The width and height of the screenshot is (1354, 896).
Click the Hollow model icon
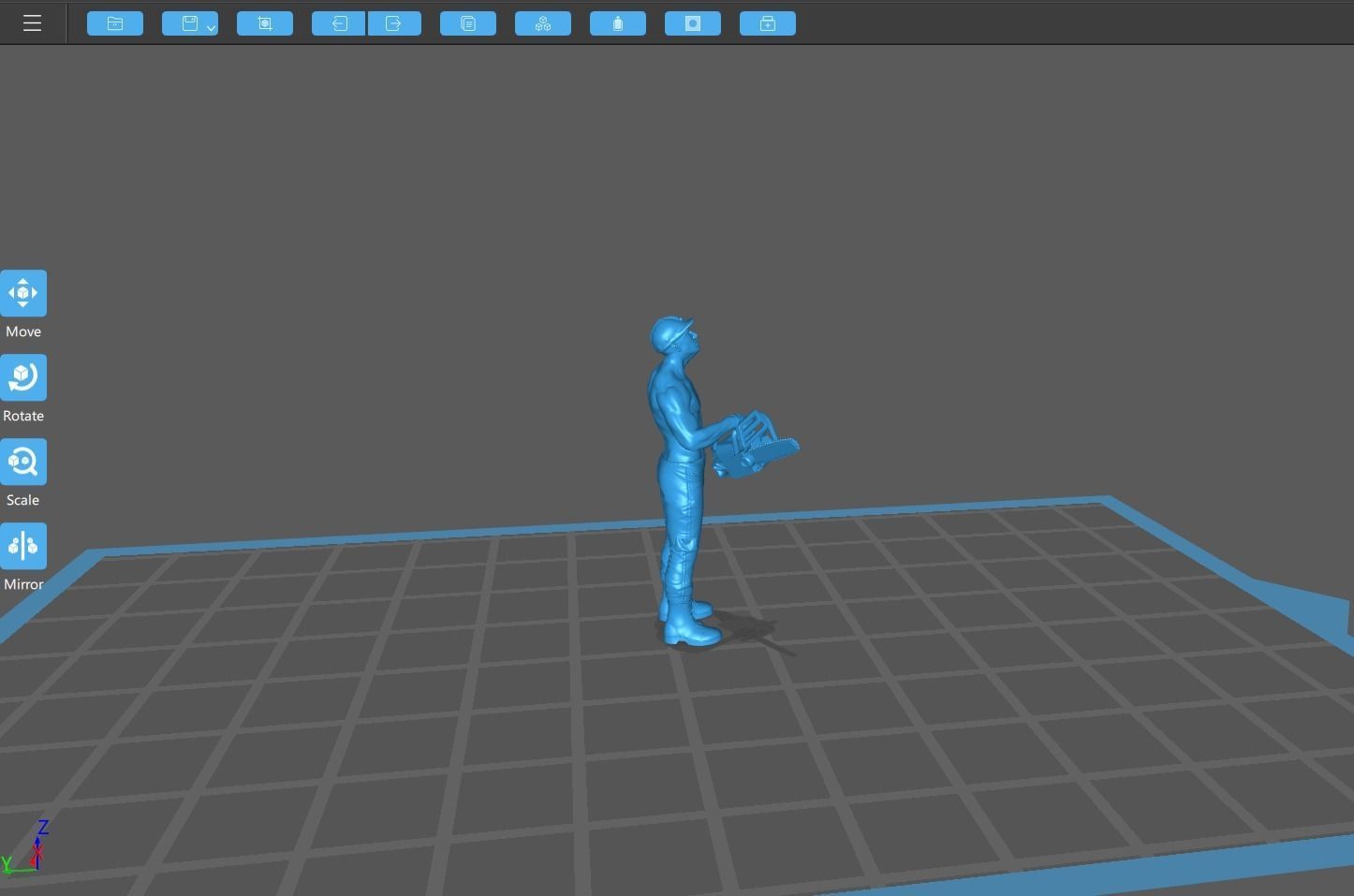618,23
